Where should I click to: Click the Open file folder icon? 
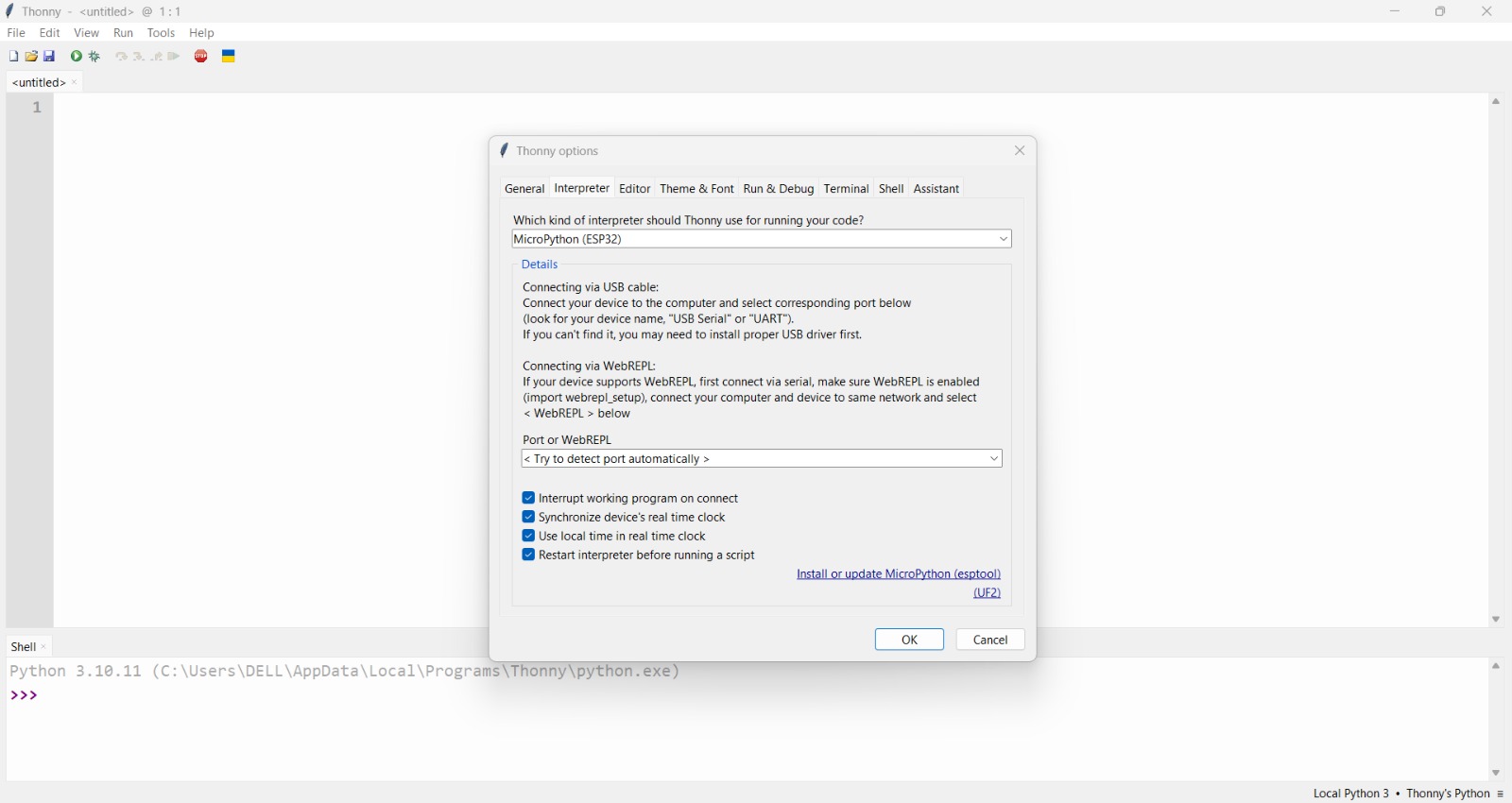pyautogui.click(x=31, y=57)
